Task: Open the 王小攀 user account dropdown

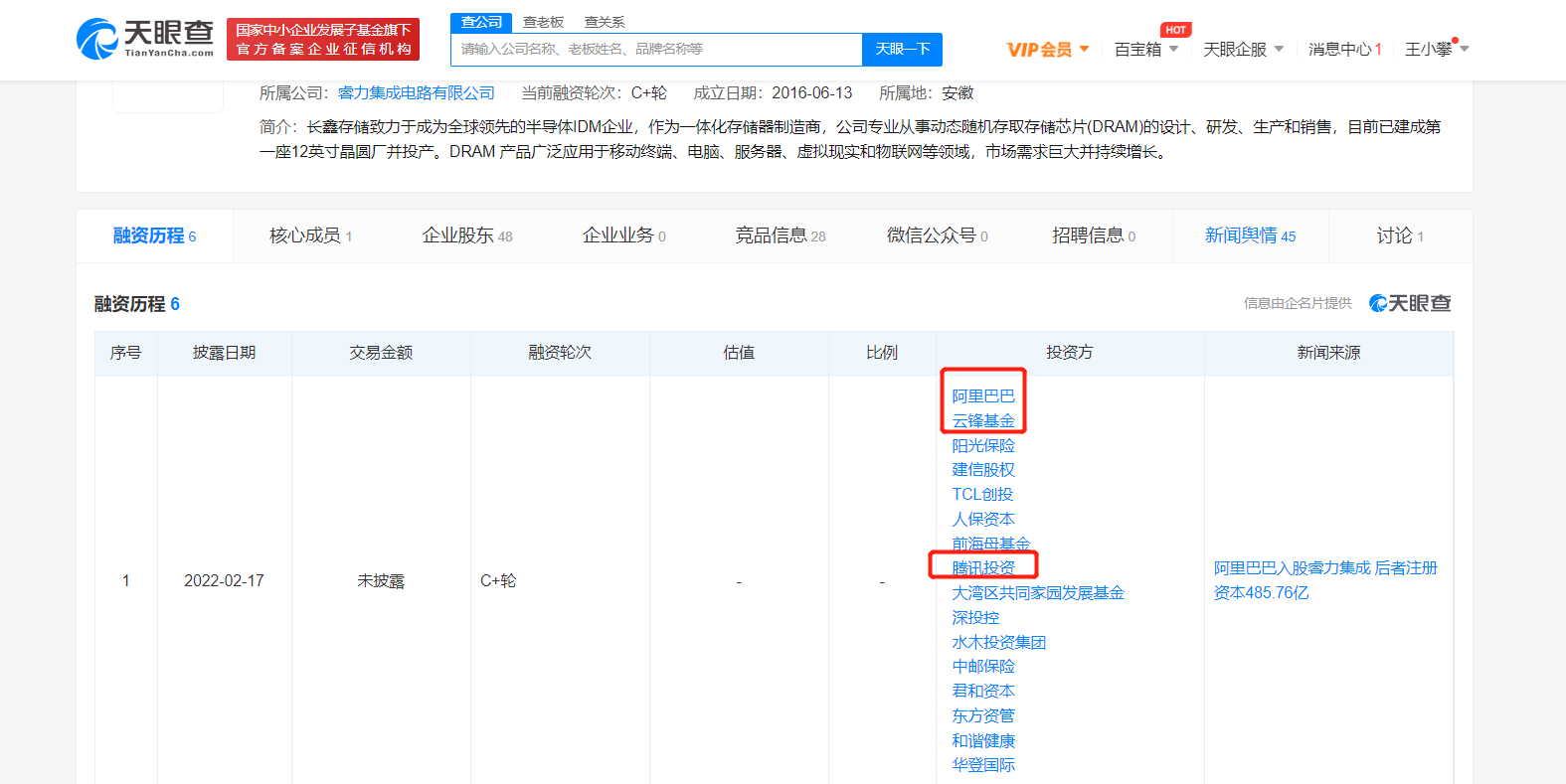Action: coord(1437,49)
